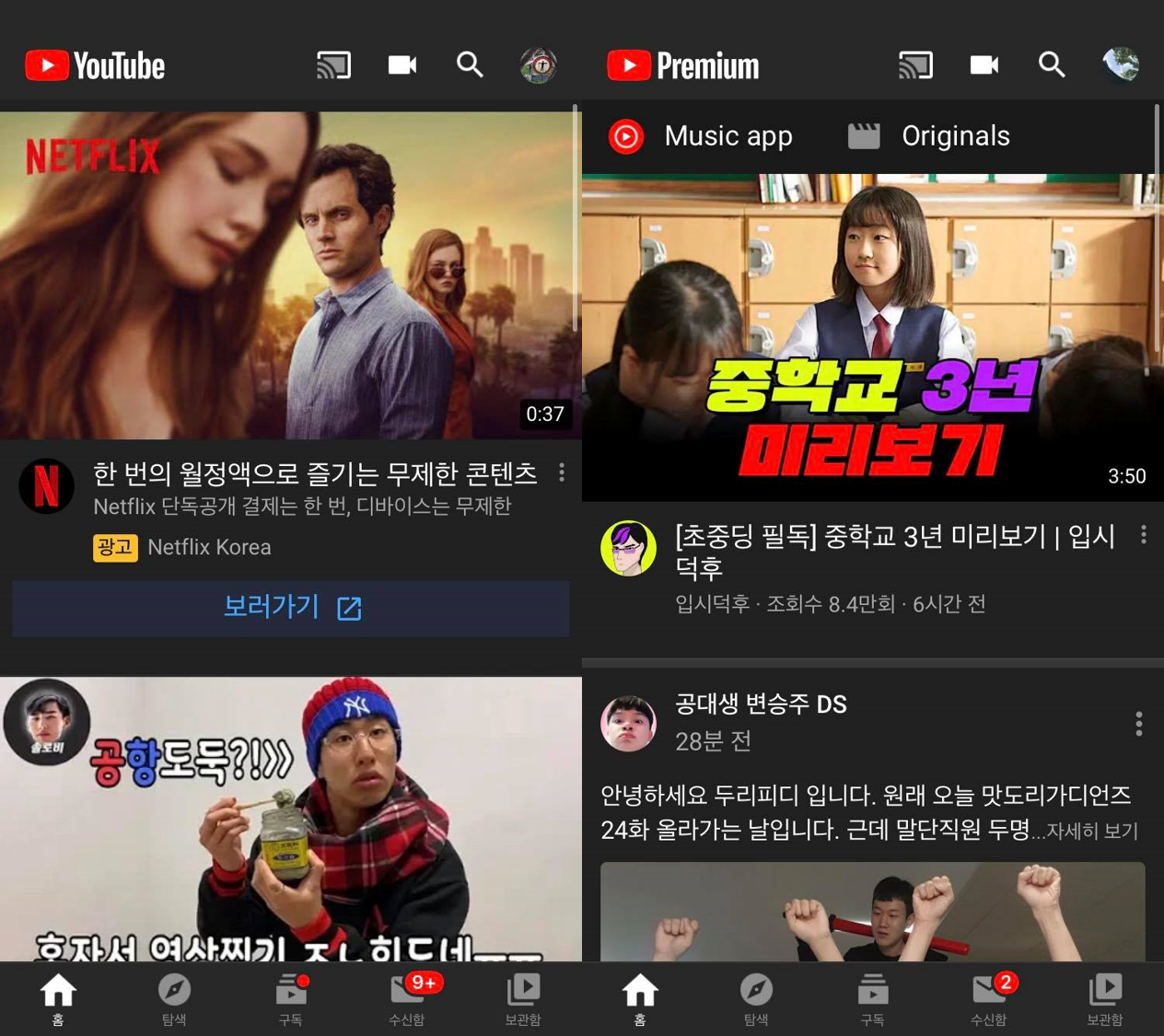
Task: Open more options for 공대생 변승주 DS post
Action: tap(1139, 724)
